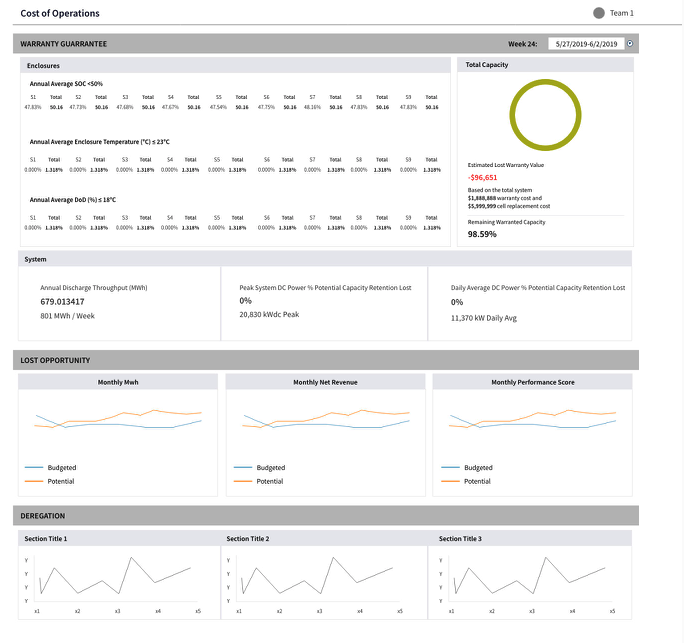Click the 679.013417 throughput value
Screen dimensions: 684x643
pos(62,301)
